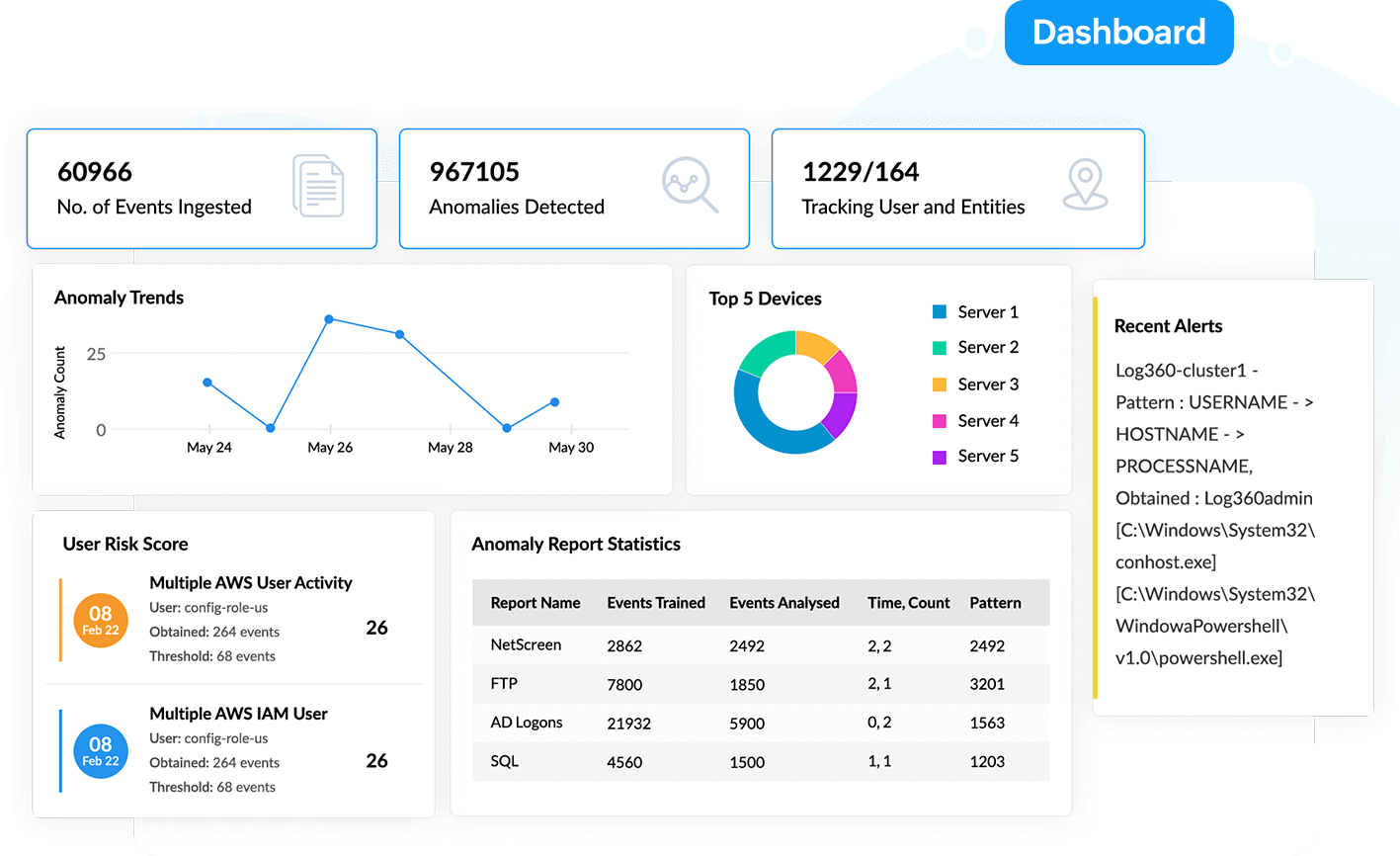Click the blue Feb 22 date badge
Viewport: 1400px width, 856px height.
(101, 752)
